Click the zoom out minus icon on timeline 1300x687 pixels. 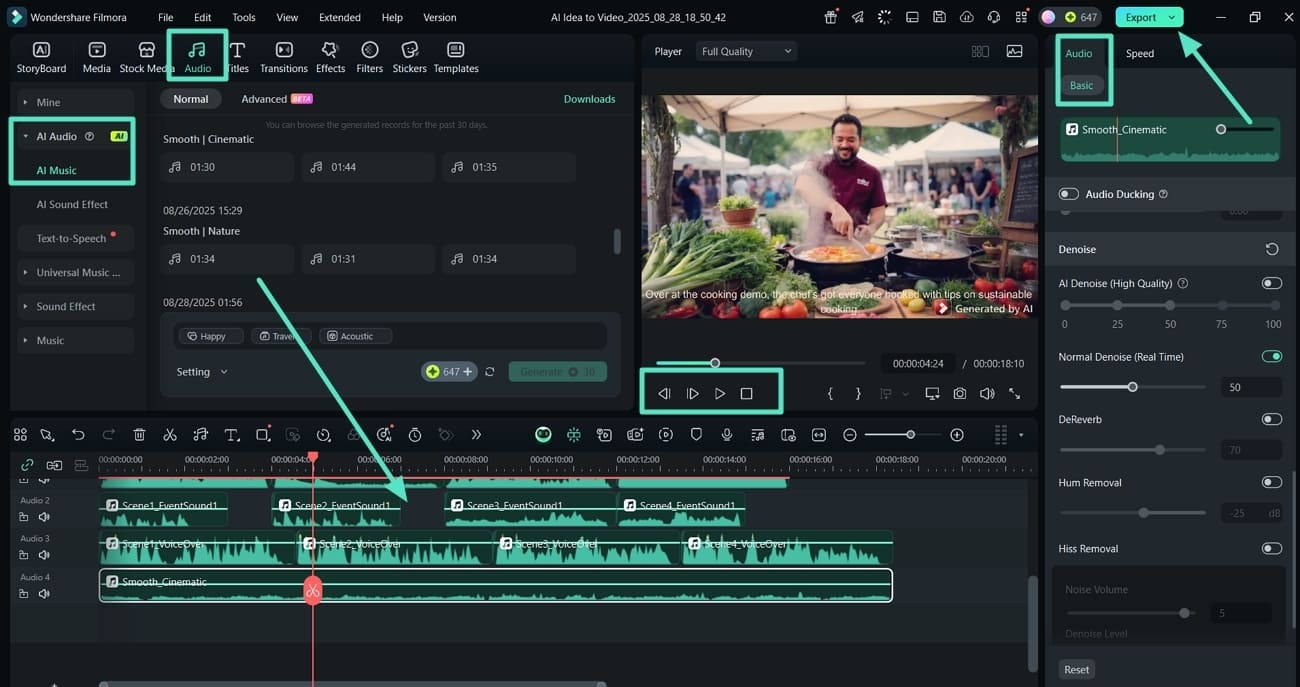(850, 435)
